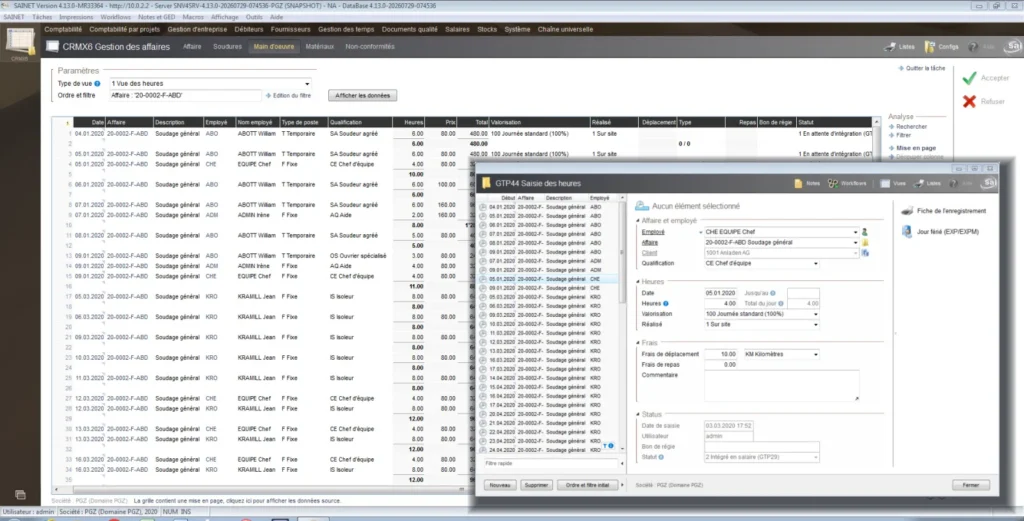This screenshot has width=1024, height=521.
Task: Click the green Accepter checkmark
Action: click(x=970, y=78)
